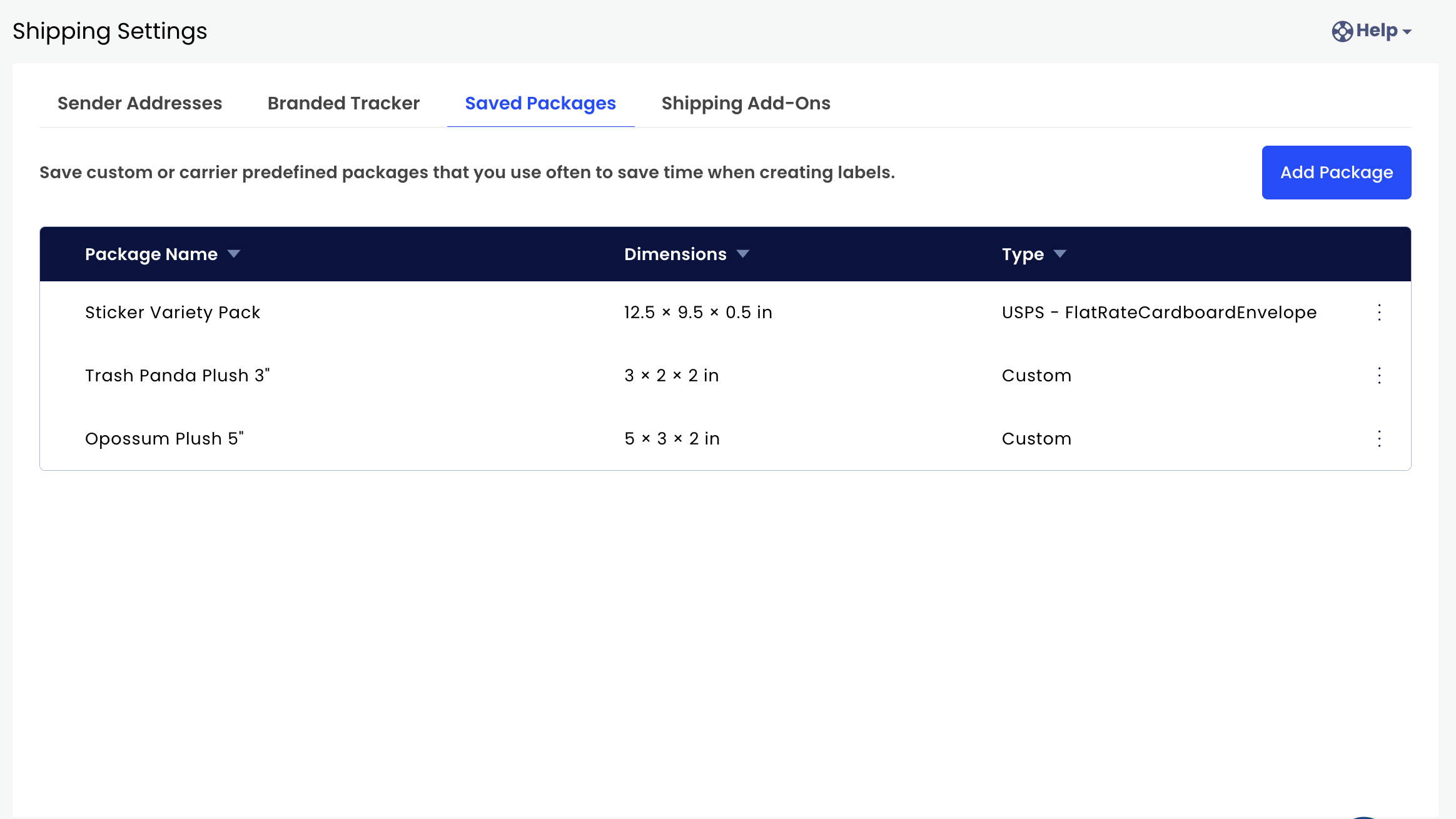1456x819 pixels.
Task: Switch to Branded Tracker tab
Action: click(x=343, y=103)
